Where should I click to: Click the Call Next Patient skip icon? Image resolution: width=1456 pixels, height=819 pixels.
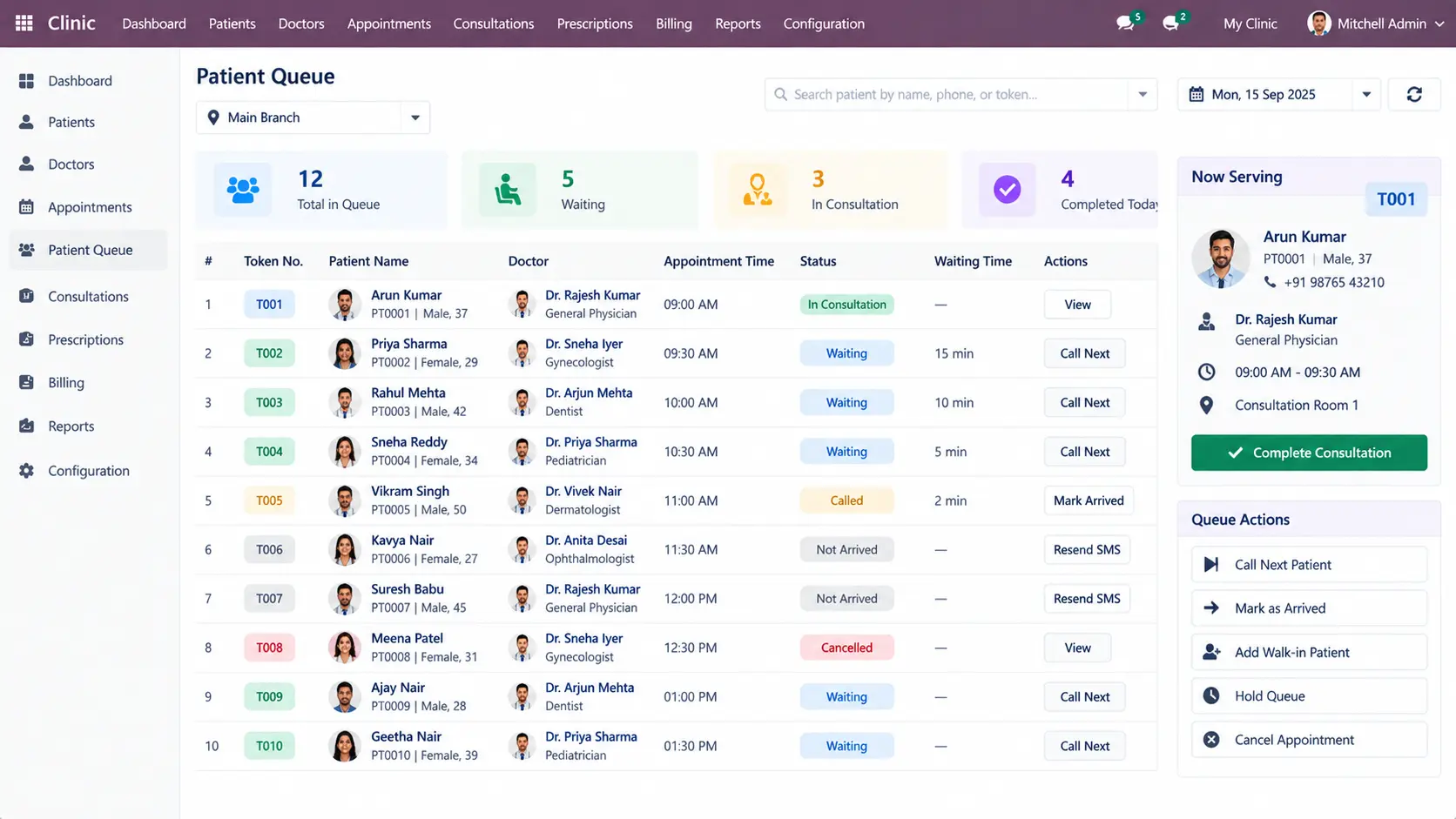point(1211,565)
